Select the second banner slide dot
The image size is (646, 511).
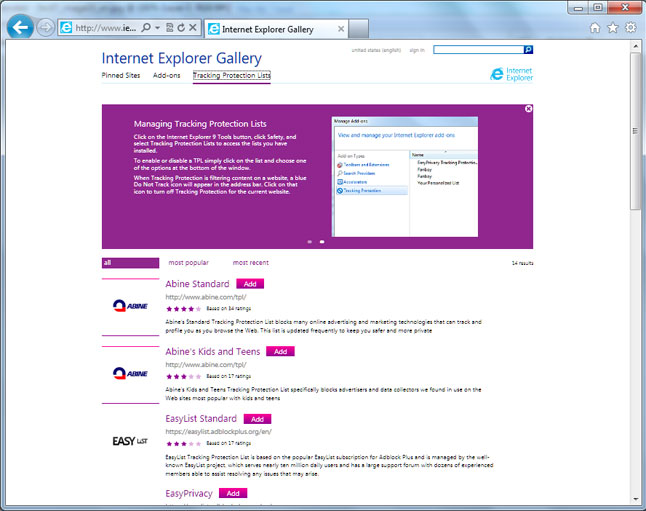pyautogui.click(x=322, y=242)
